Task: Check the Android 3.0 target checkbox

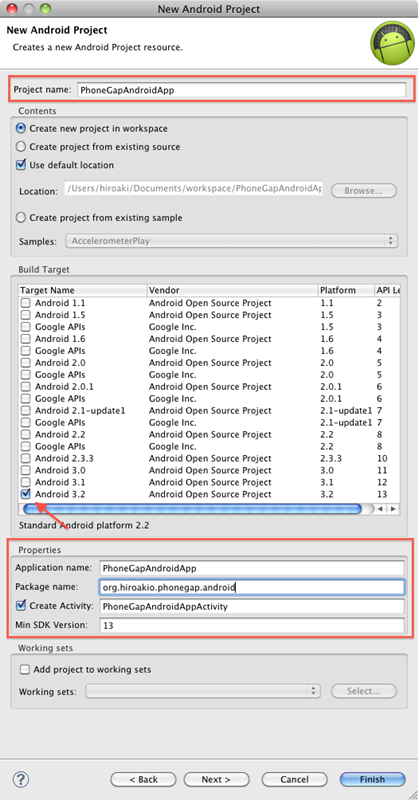Action: click(25, 470)
